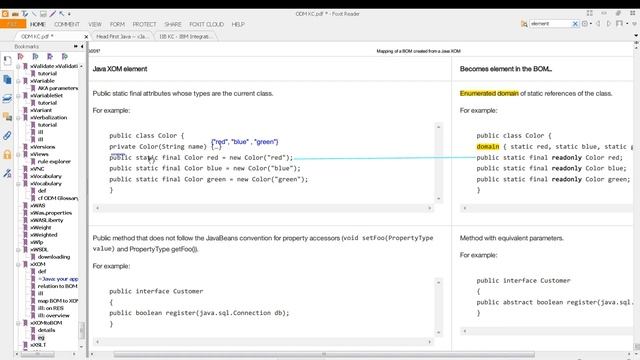
Task: Select the rule explorer bookmark
Action: click(54, 162)
